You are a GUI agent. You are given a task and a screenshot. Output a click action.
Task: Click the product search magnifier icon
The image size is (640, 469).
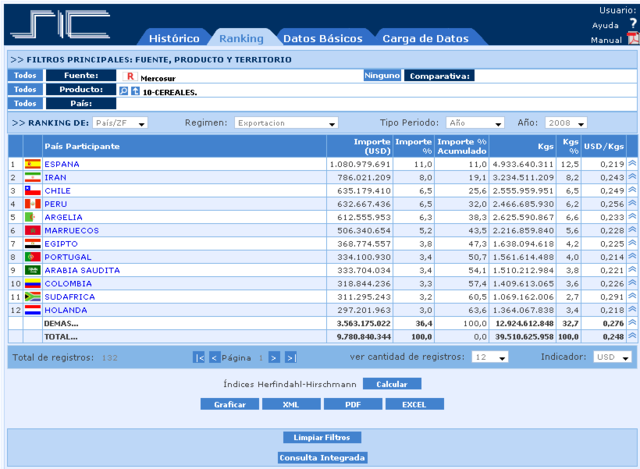(x=124, y=91)
